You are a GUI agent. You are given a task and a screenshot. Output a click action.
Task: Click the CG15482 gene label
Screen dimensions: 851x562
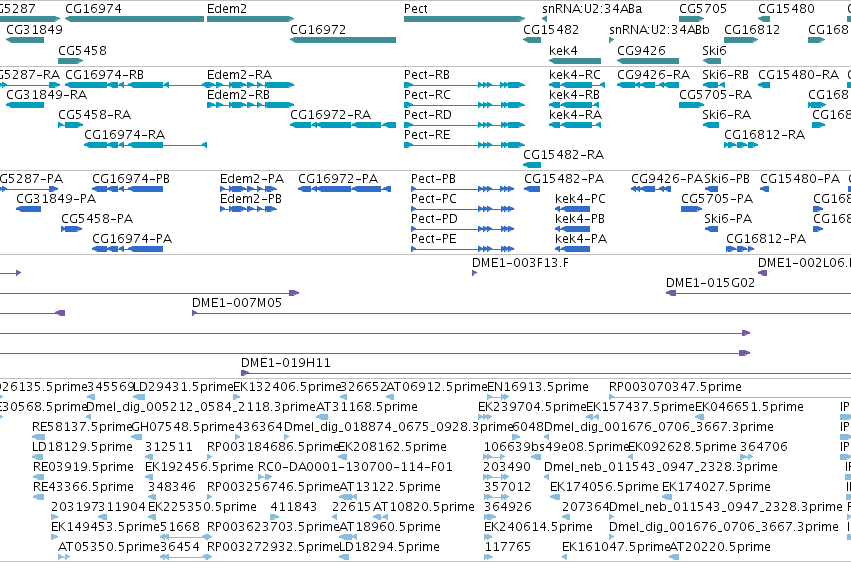[551, 29]
